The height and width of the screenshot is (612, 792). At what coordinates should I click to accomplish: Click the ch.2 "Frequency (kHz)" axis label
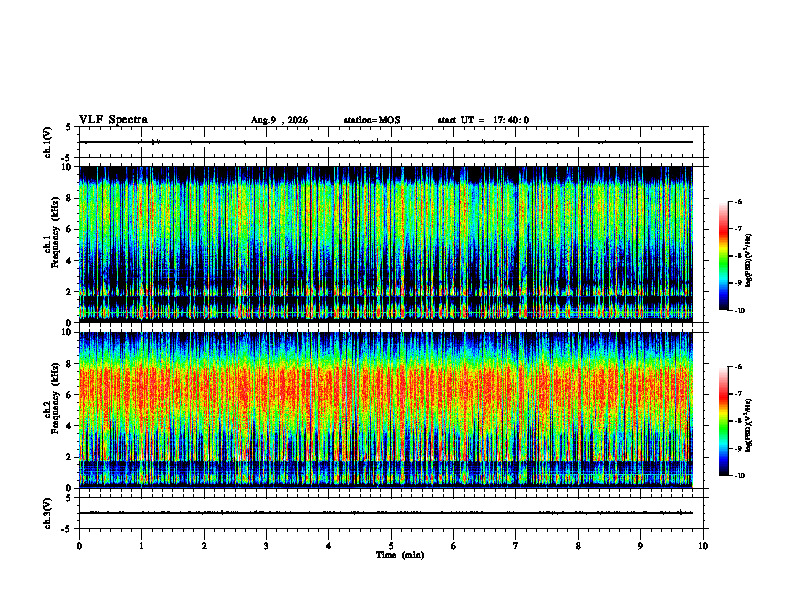[x=55, y=398]
